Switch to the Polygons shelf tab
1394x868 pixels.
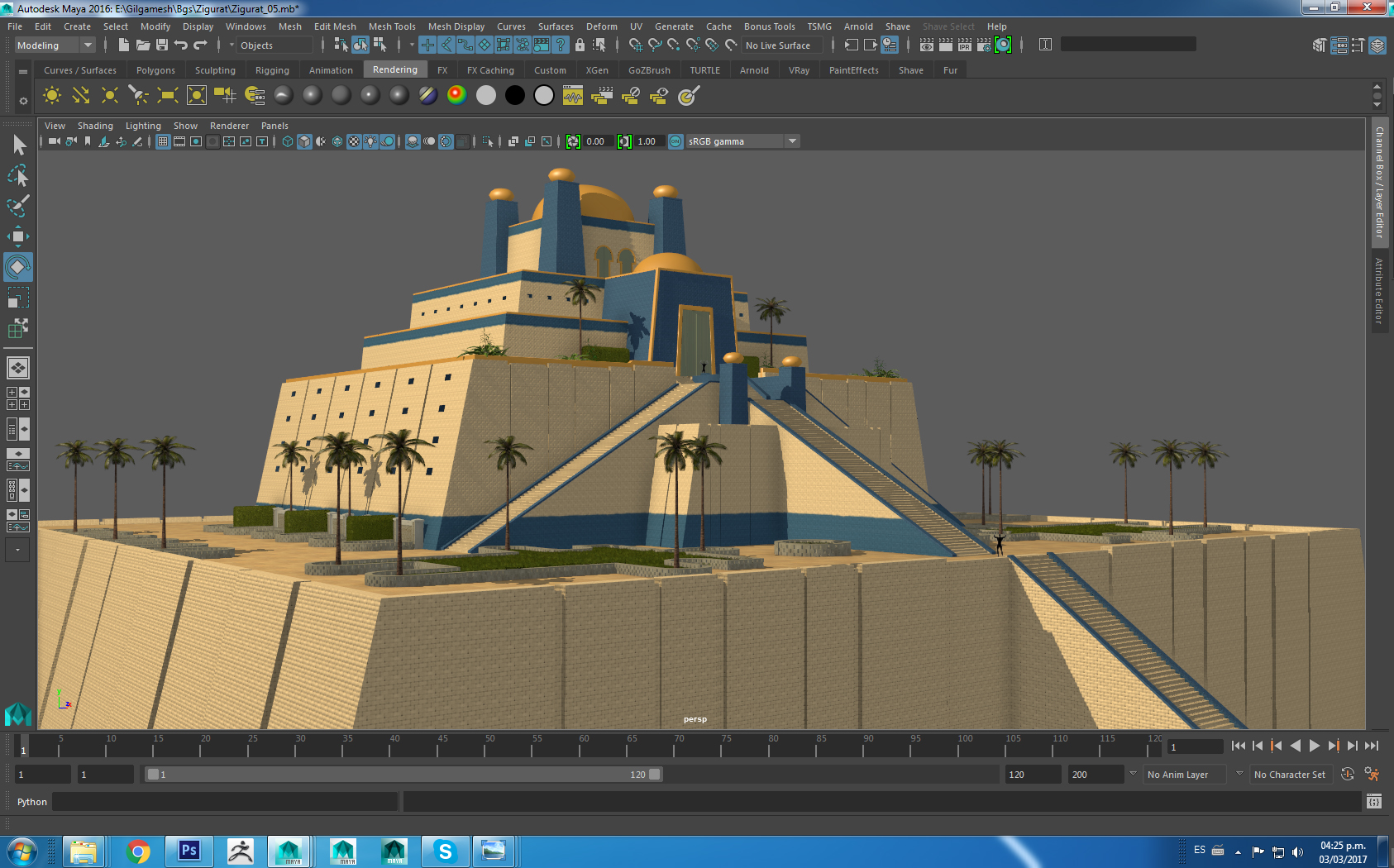(155, 70)
